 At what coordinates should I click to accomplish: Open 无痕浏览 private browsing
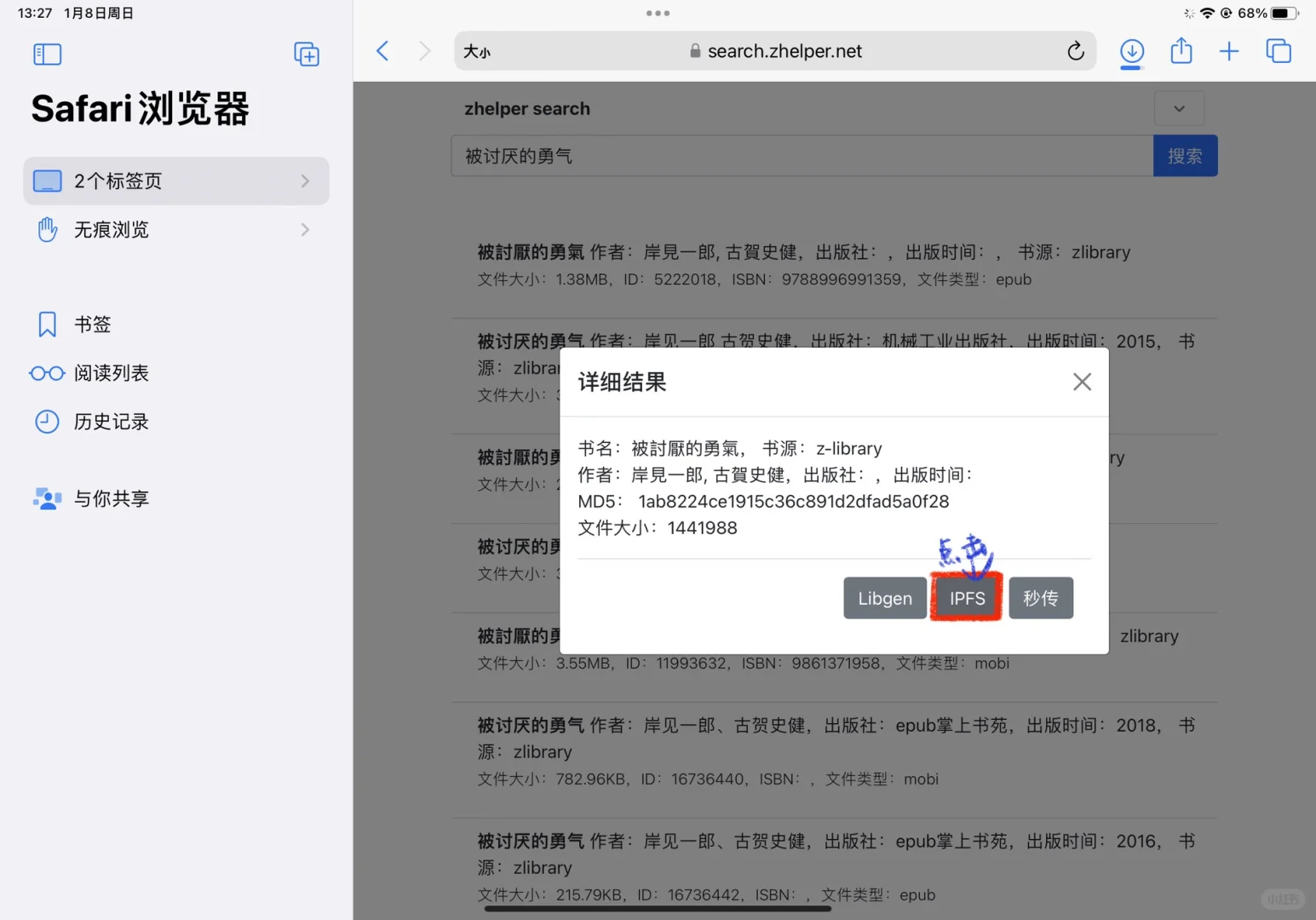tap(176, 229)
